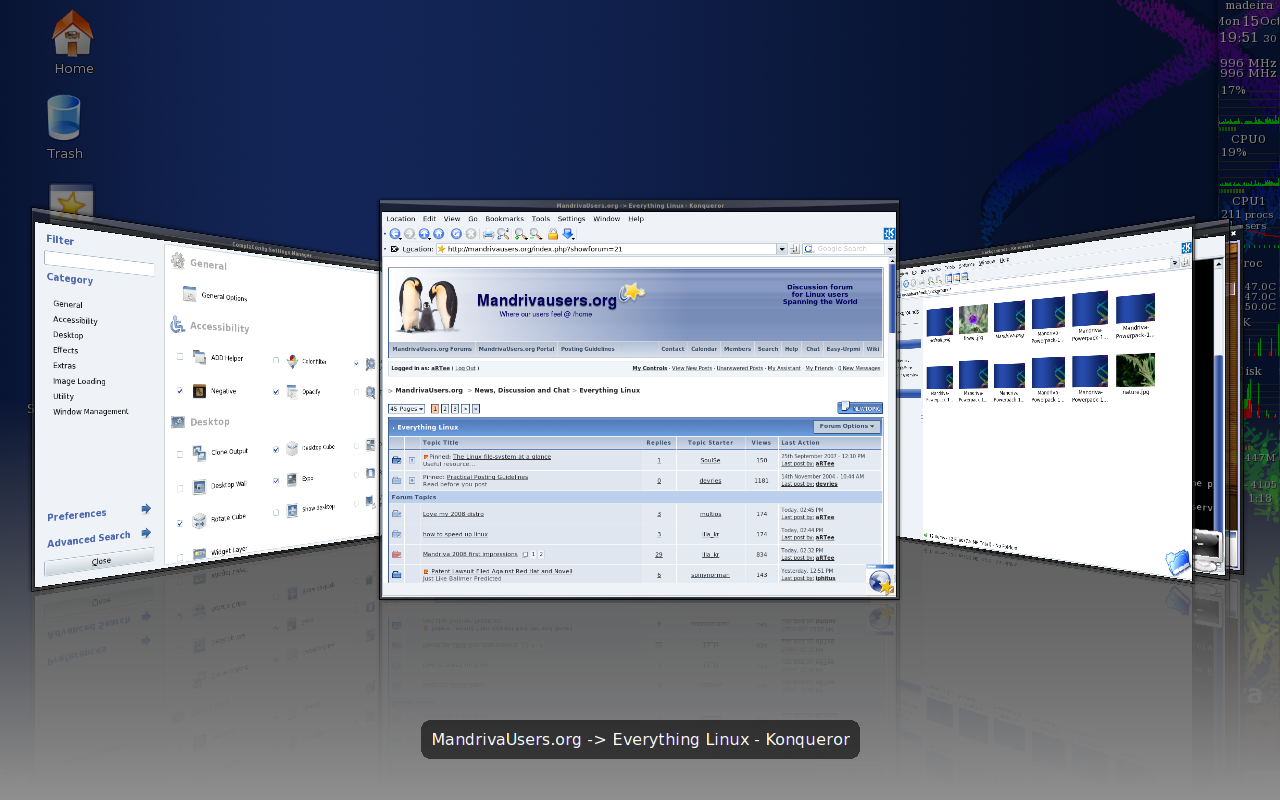This screenshot has width=1280, height=800.
Task: Enable the Desktop Wall checkbox
Action: point(180,489)
